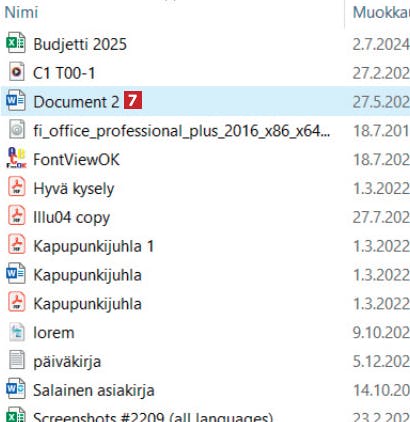This screenshot has height=422, width=410.
Task: Click the red number 7 badge
Action: [x=133, y=100]
